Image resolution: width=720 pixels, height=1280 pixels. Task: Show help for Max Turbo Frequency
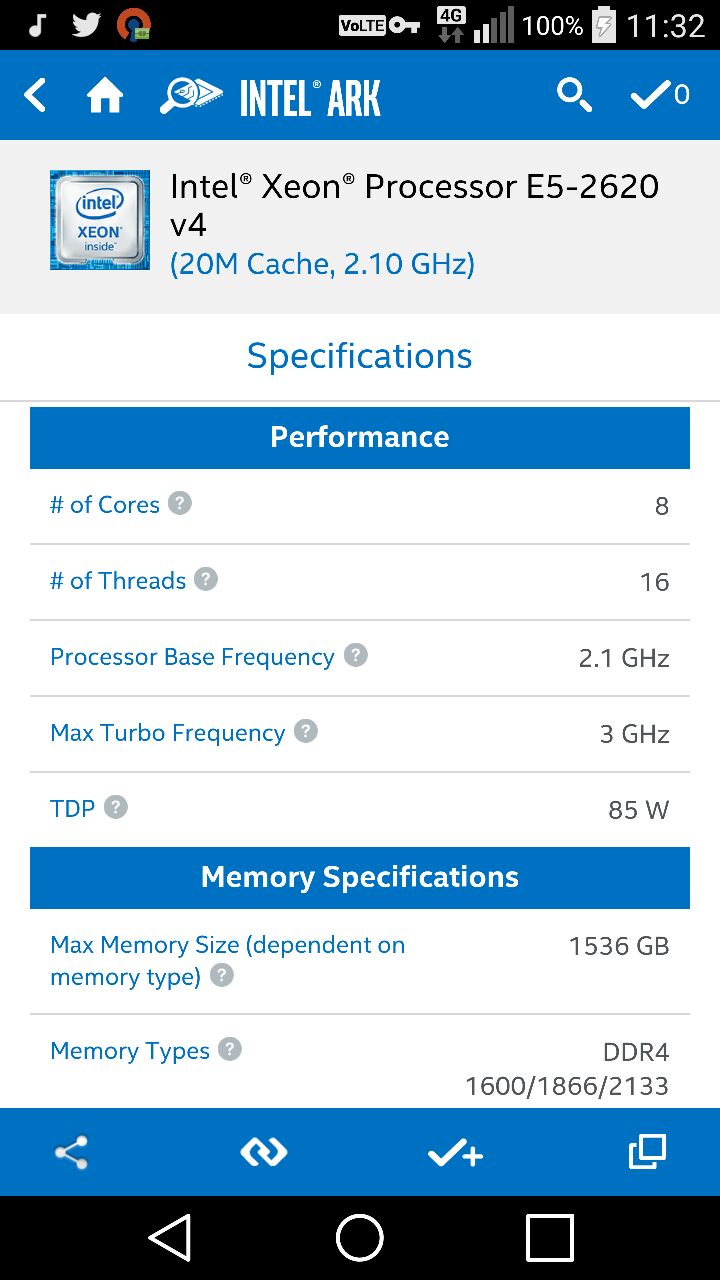point(306,731)
